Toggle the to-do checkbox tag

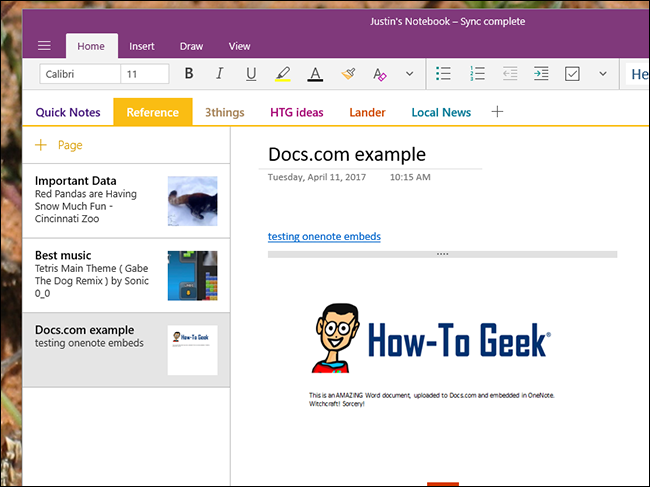[572, 74]
